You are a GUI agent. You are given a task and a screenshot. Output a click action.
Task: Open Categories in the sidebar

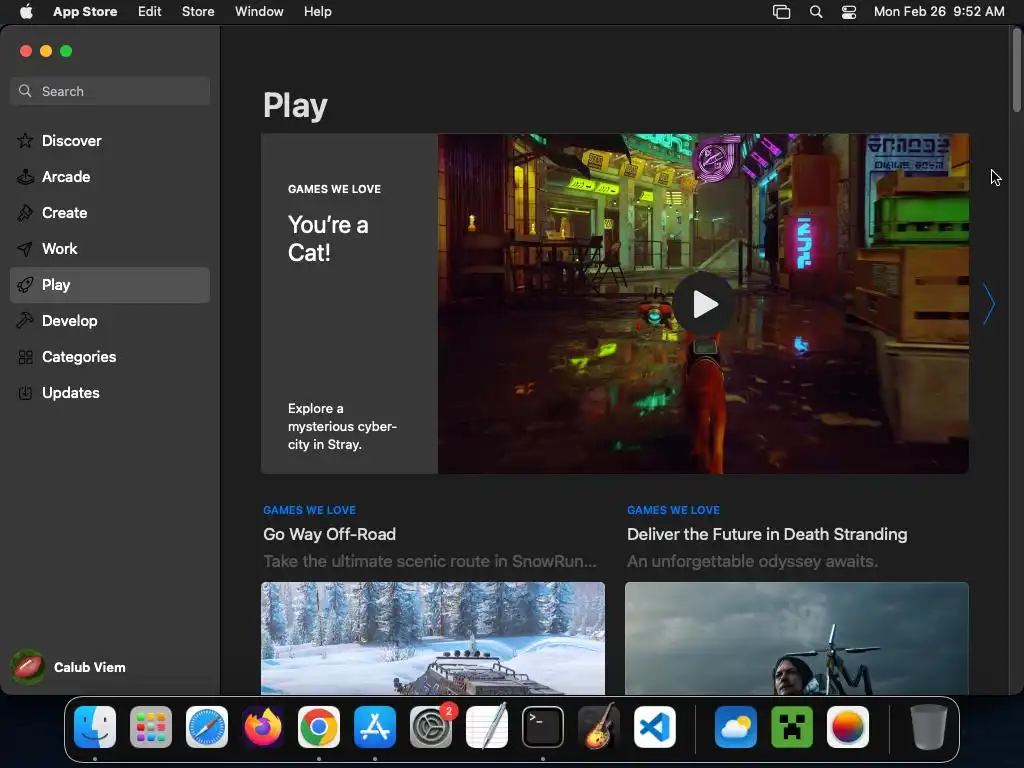click(x=110, y=357)
